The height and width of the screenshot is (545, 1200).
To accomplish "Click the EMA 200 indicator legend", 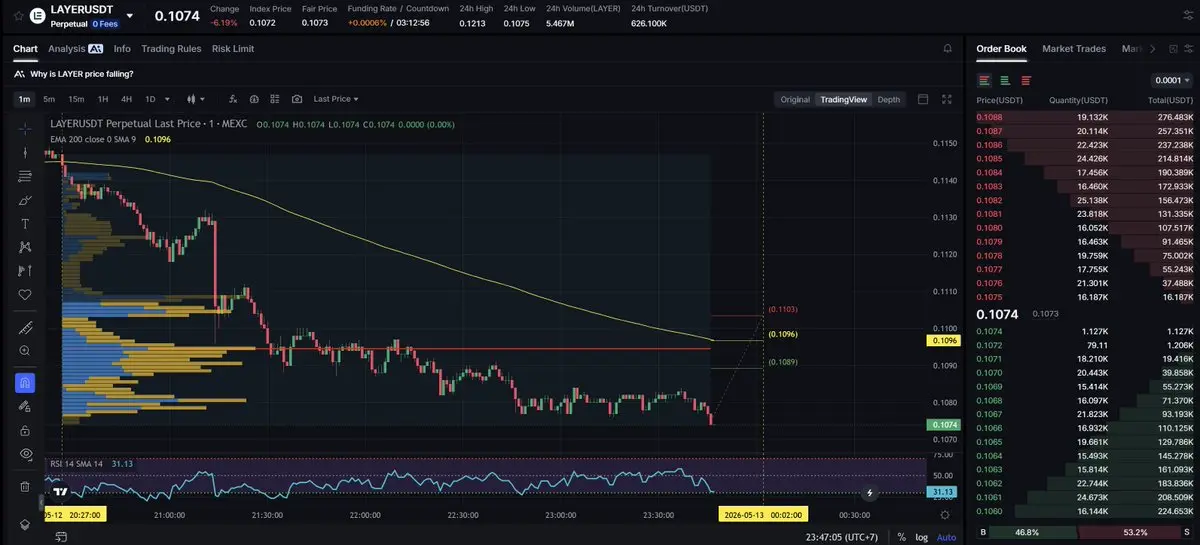I will (110, 139).
